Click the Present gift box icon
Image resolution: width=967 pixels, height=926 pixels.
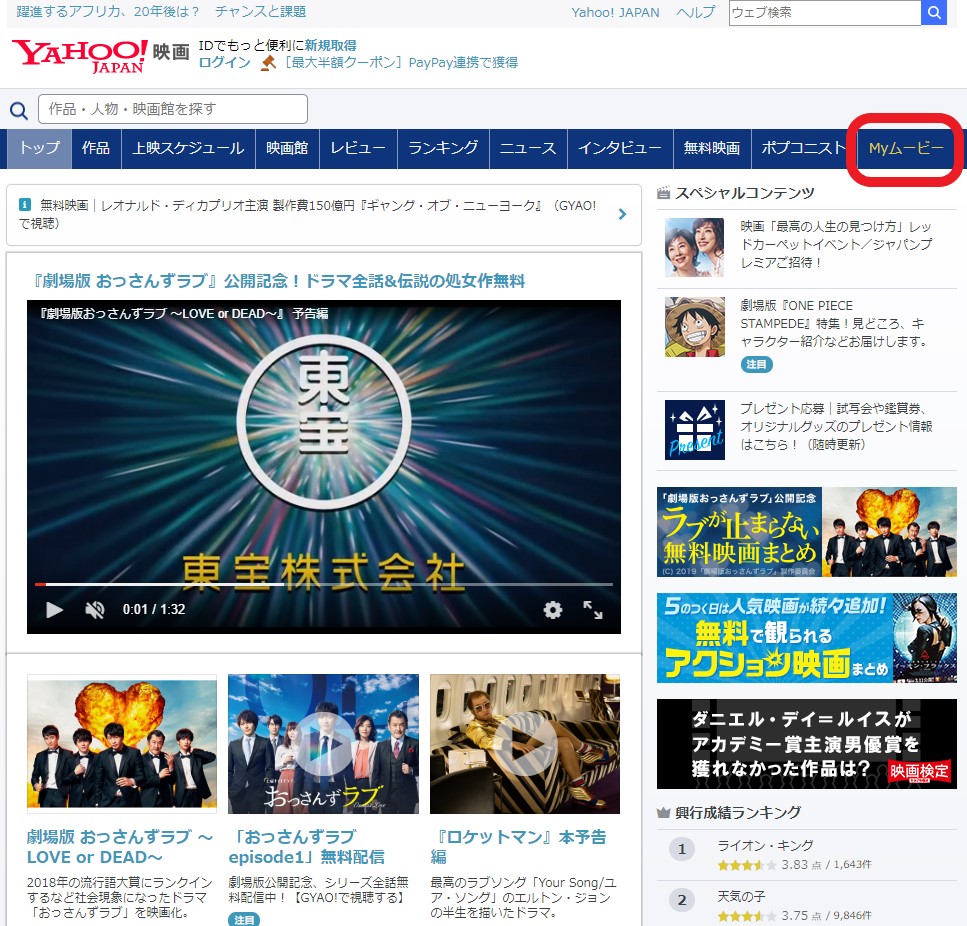(x=694, y=430)
